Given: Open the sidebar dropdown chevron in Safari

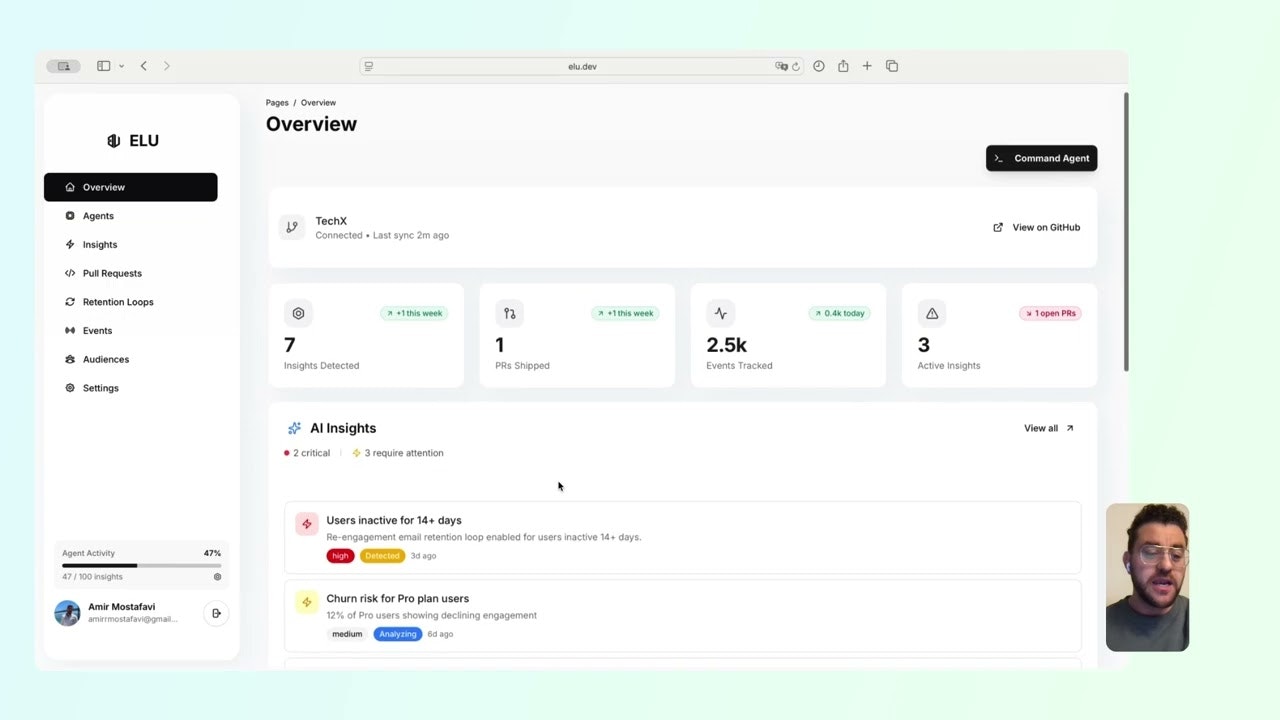Looking at the screenshot, I should tap(121, 66).
